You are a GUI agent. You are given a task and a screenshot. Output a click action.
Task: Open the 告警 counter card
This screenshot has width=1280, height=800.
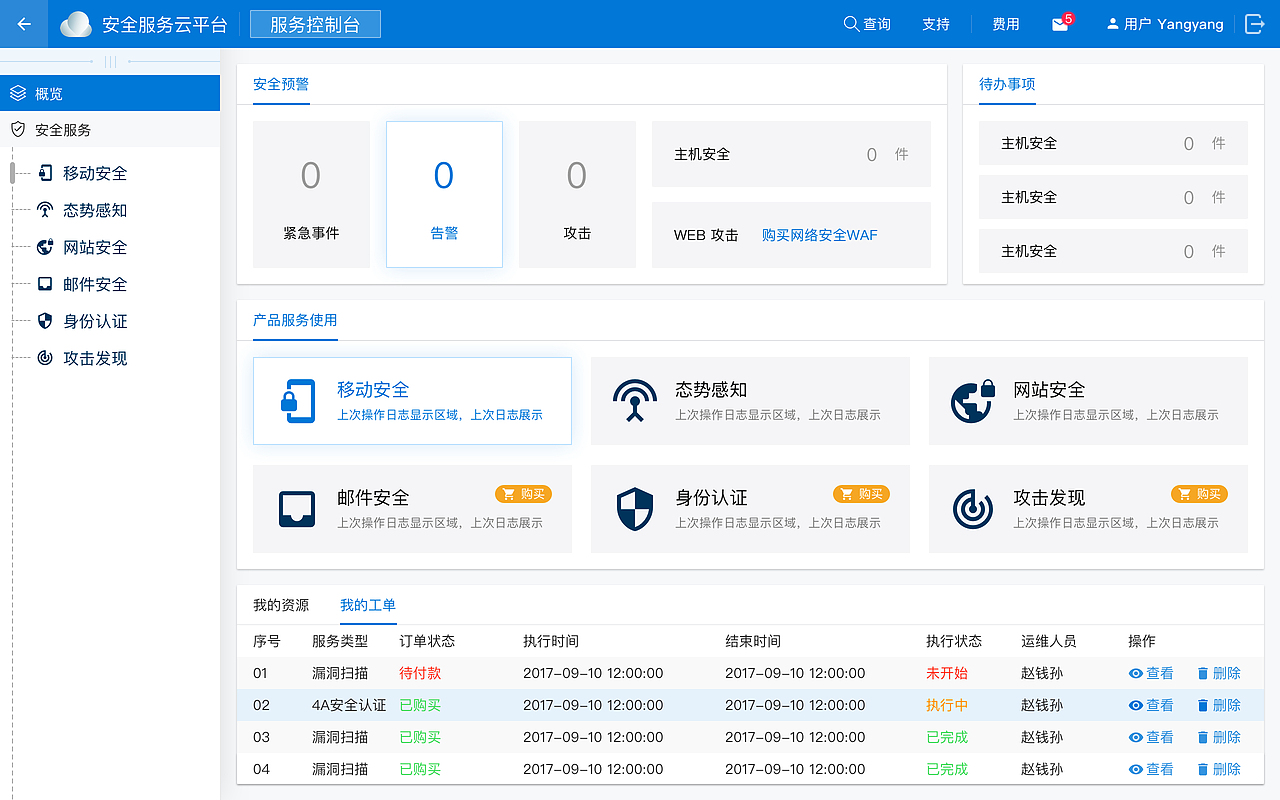444,194
